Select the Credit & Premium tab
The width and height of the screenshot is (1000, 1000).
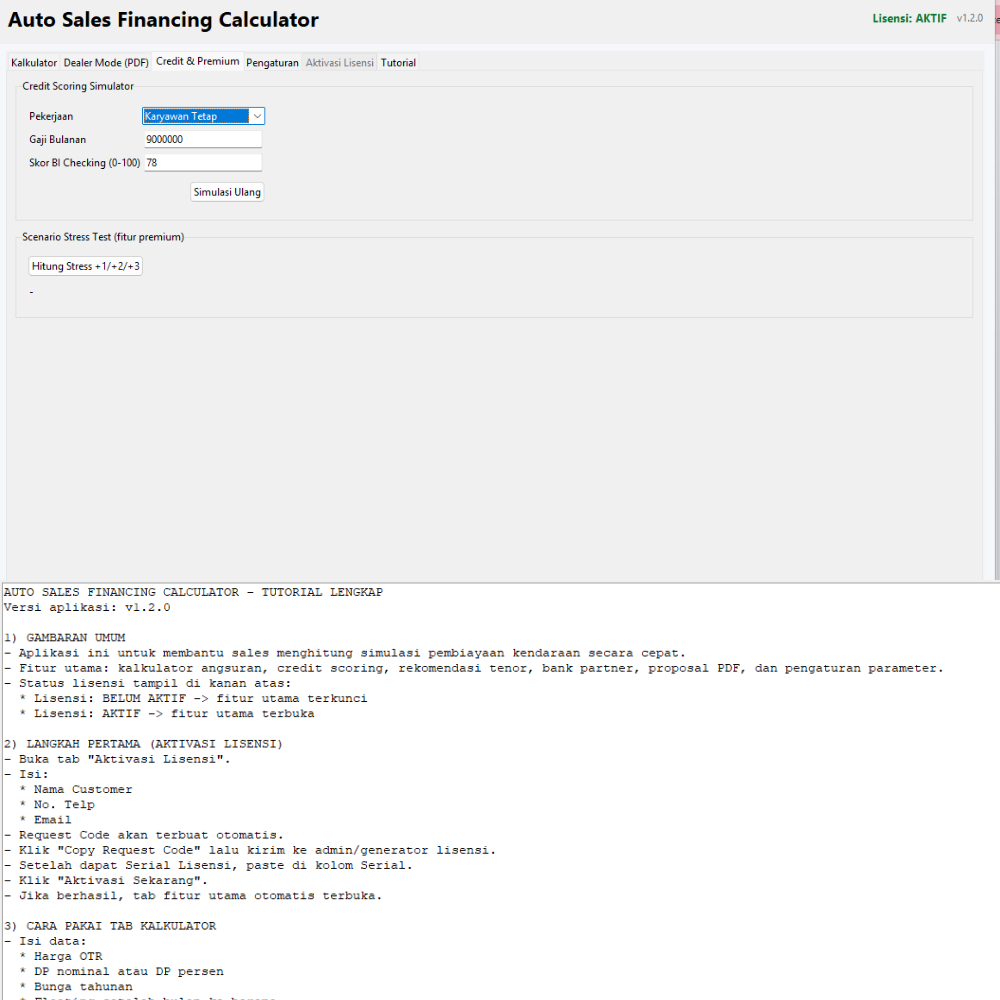(197, 61)
